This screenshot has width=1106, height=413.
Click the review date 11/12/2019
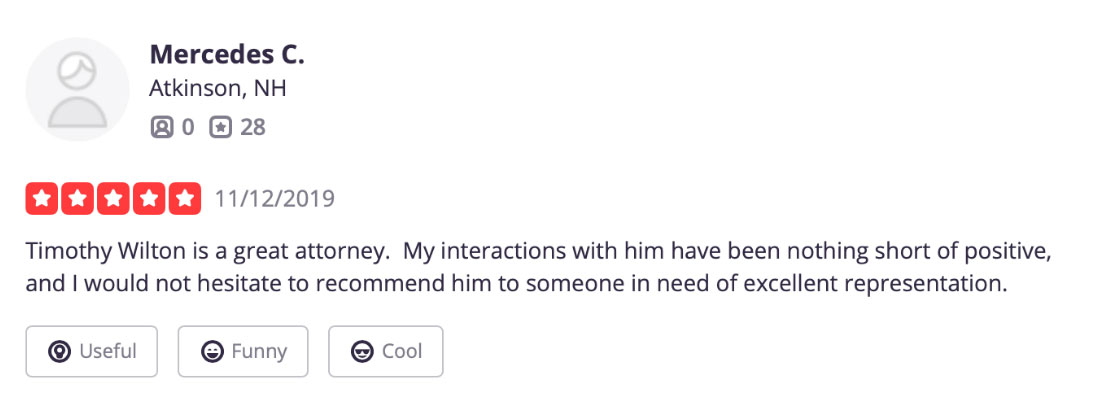274,199
